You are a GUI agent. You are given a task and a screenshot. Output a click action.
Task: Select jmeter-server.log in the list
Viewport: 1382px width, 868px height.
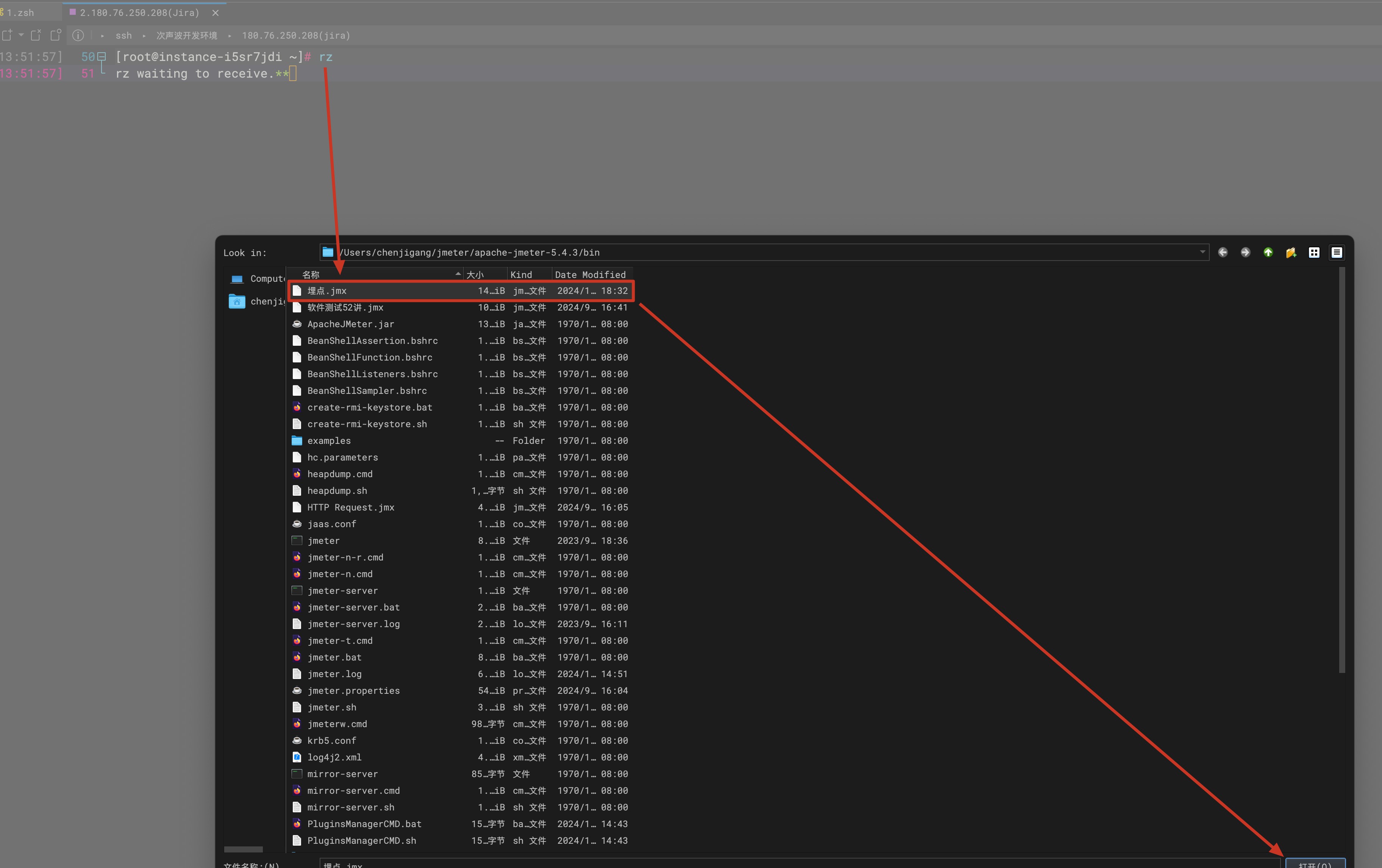coord(460,624)
